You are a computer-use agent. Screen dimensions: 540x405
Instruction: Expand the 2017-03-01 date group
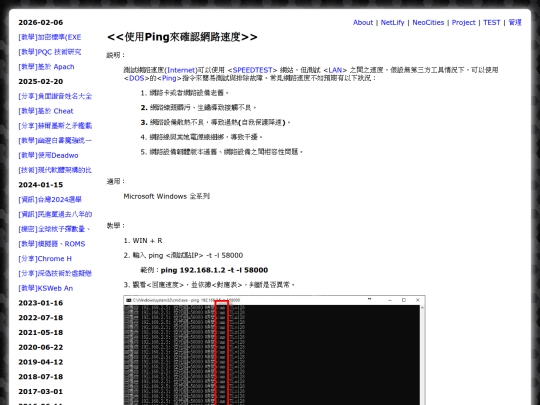pyautogui.click(x=41, y=392)
